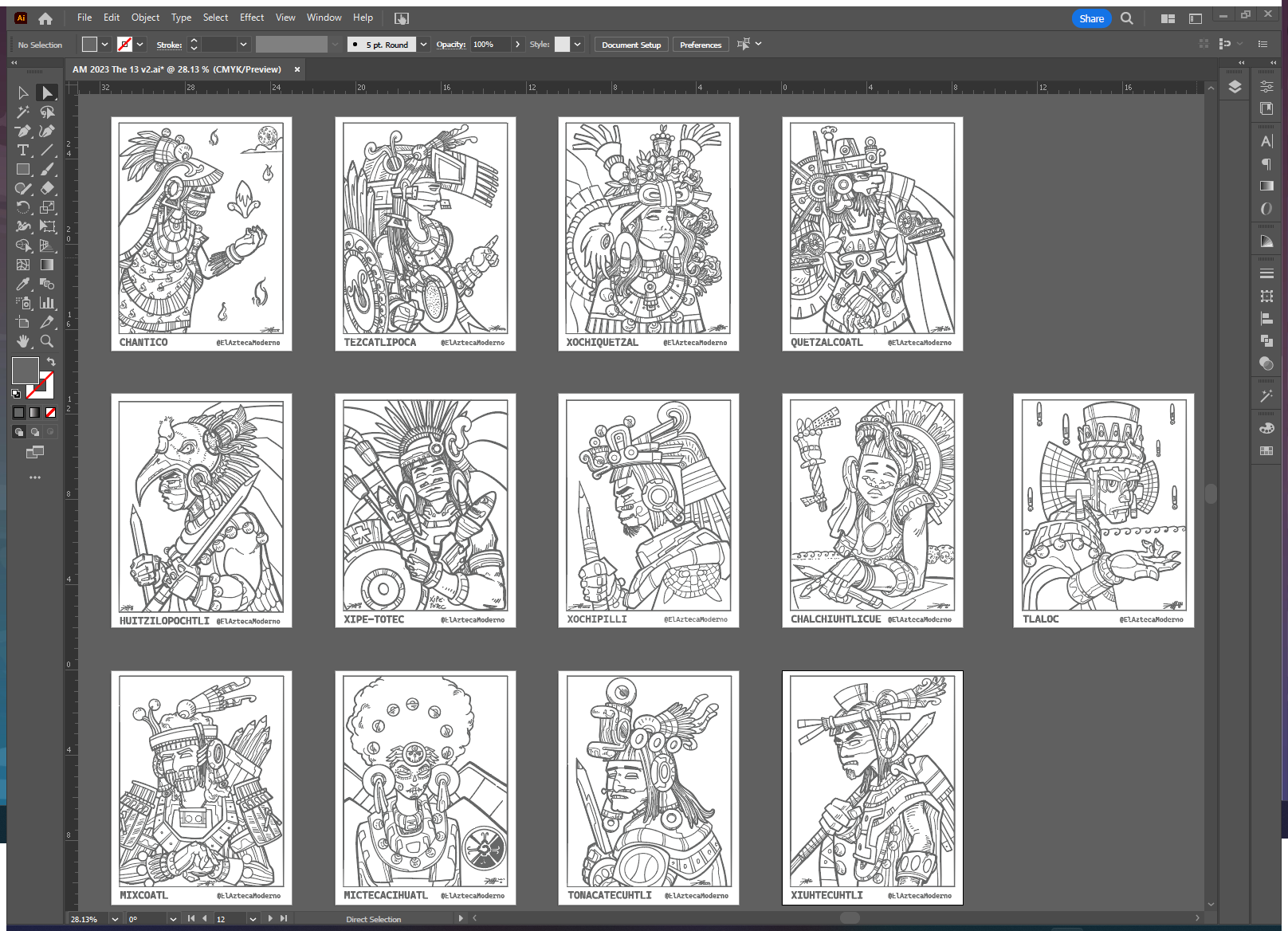The height and width of the screenshot is (931, 1288).
Task: Expand the brush definition dropdown '5 pt. Round'
Action: 423,45
